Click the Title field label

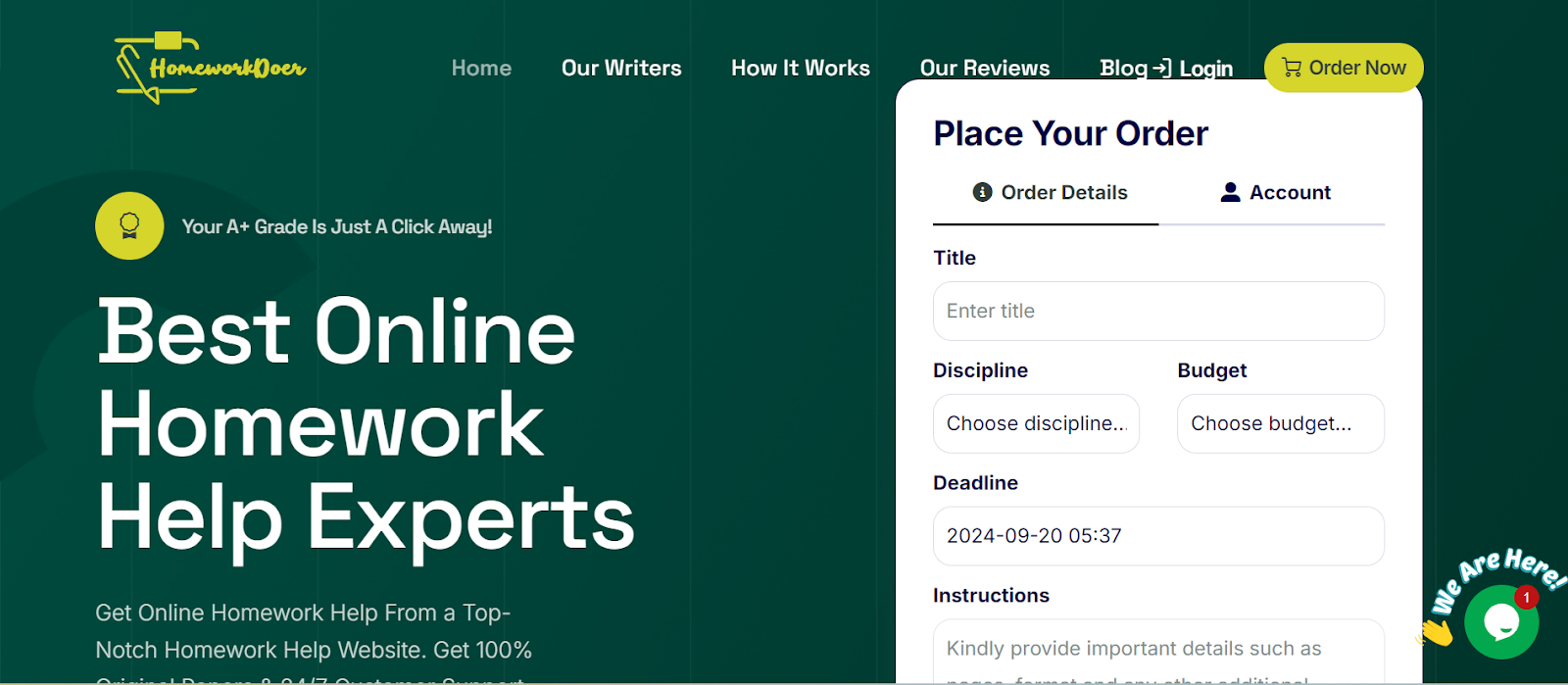tap(955, 258)
